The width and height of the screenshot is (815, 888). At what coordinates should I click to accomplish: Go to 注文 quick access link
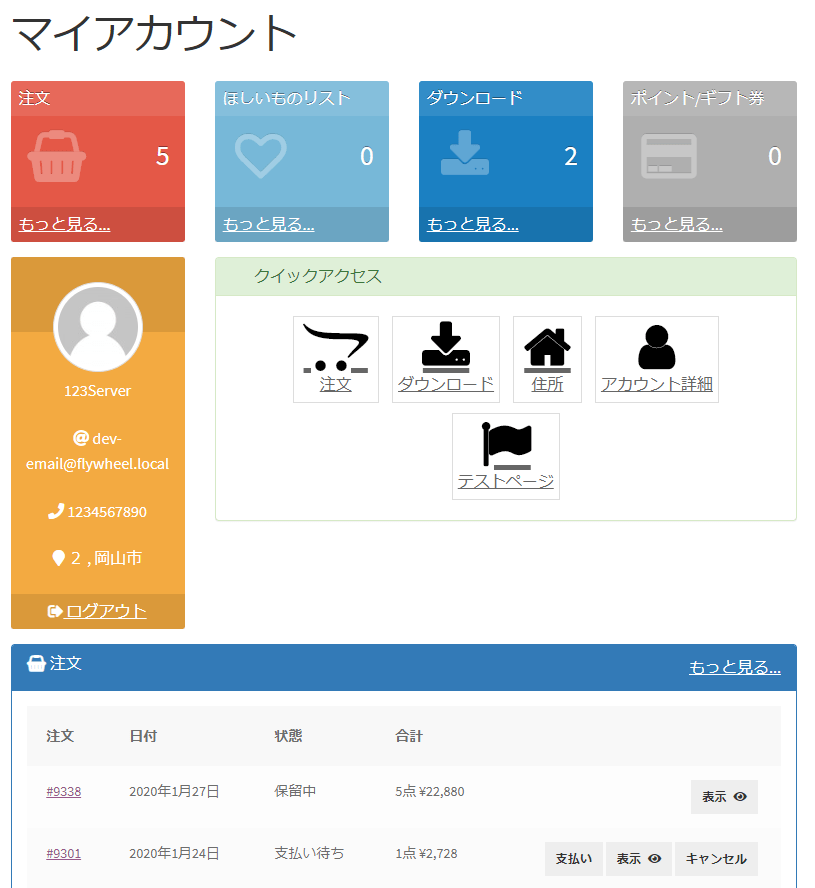coord(335,384)
